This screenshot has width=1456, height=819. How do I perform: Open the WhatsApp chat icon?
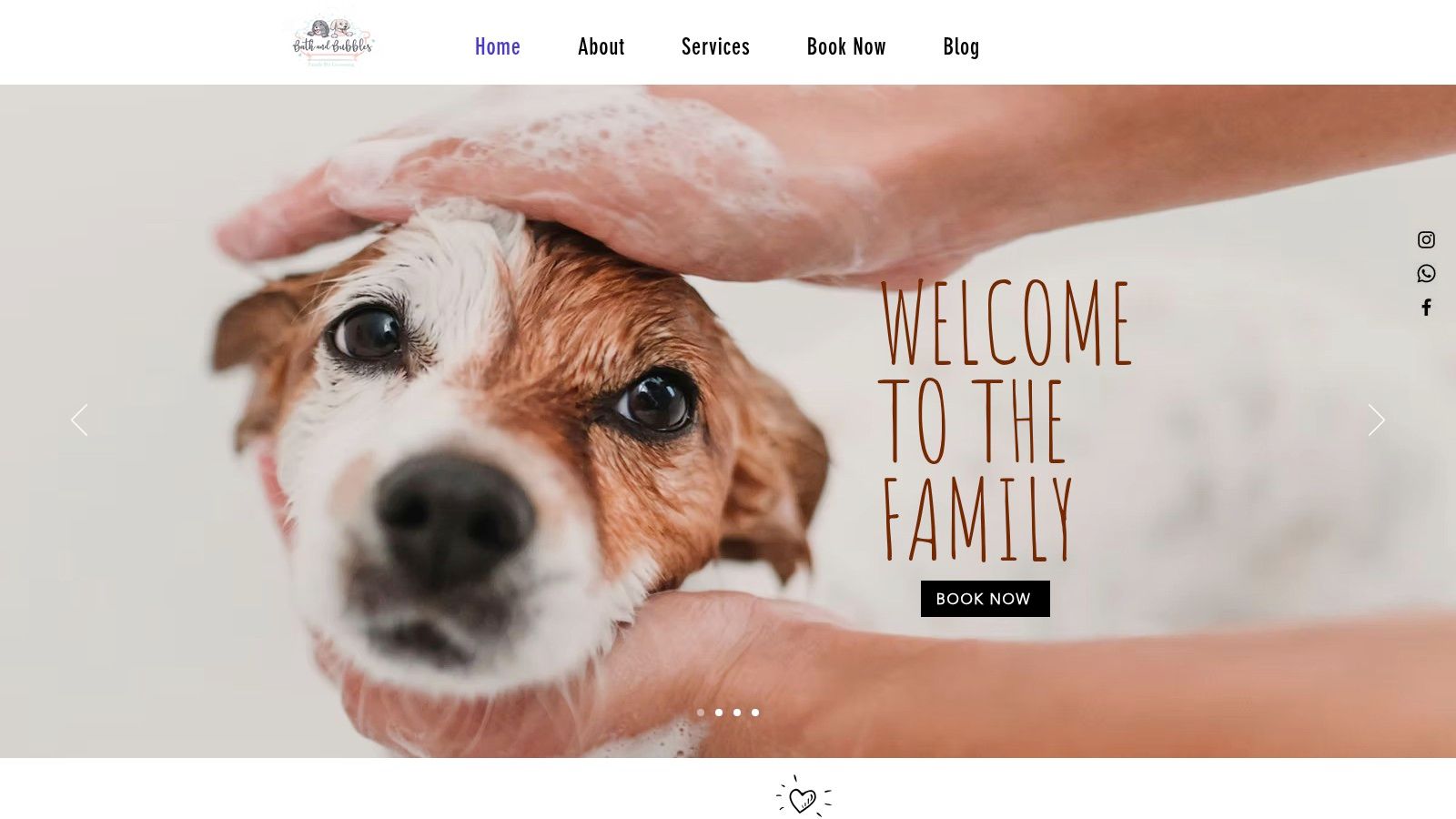coord(1426,274)
